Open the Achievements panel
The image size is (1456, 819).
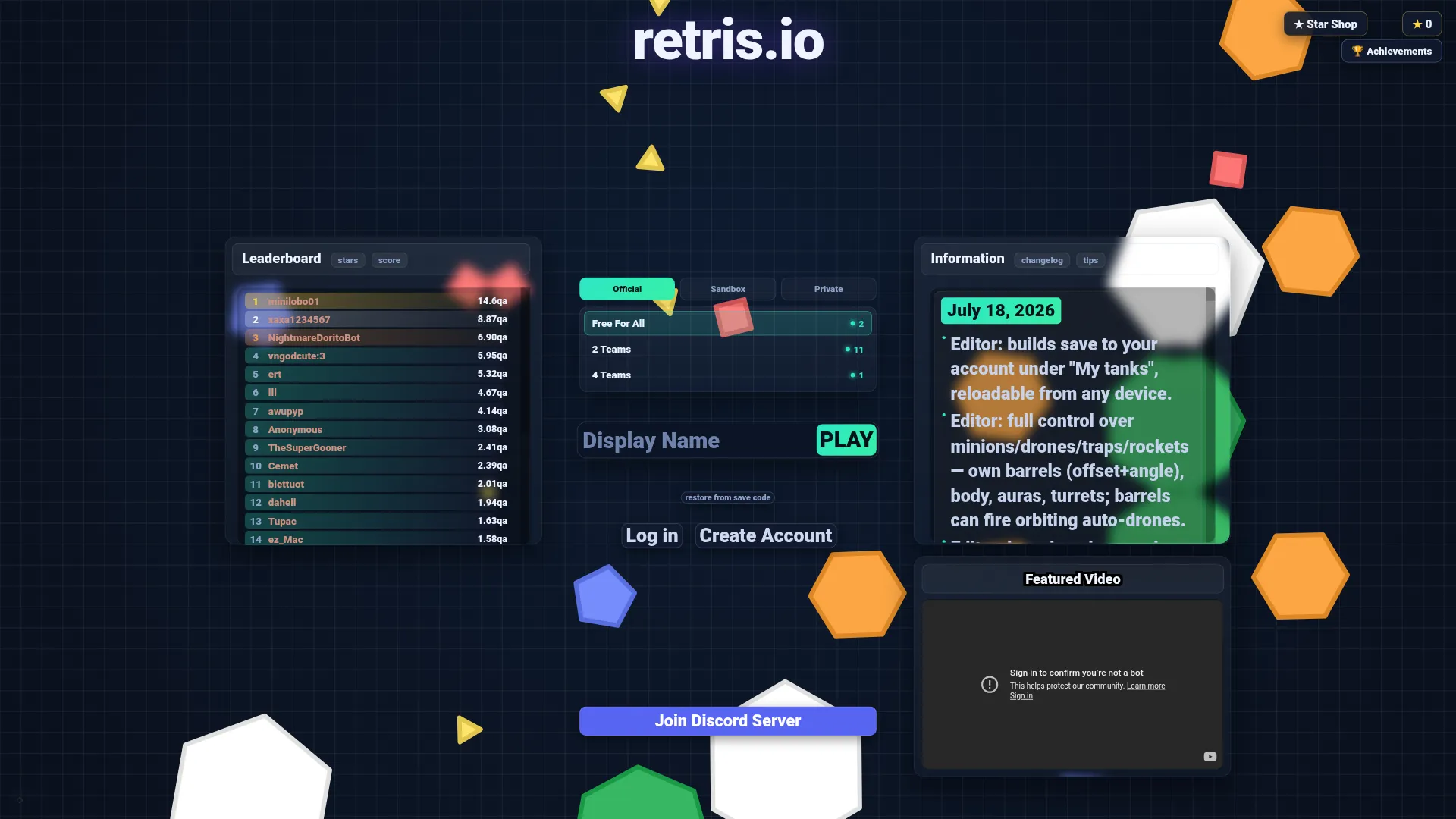[x=1392, y=51]
